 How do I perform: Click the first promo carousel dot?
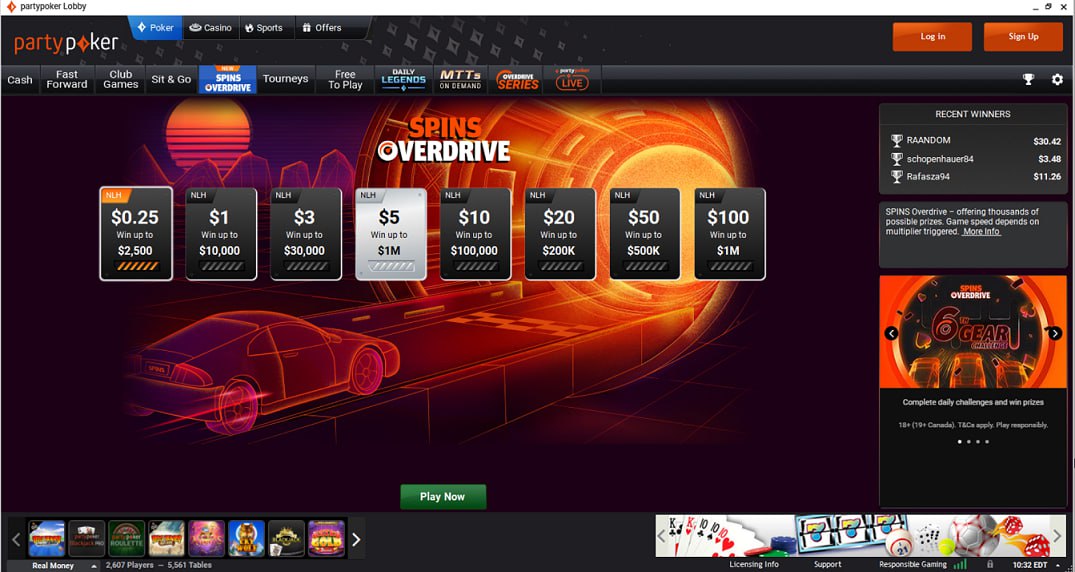coord(960,442)
